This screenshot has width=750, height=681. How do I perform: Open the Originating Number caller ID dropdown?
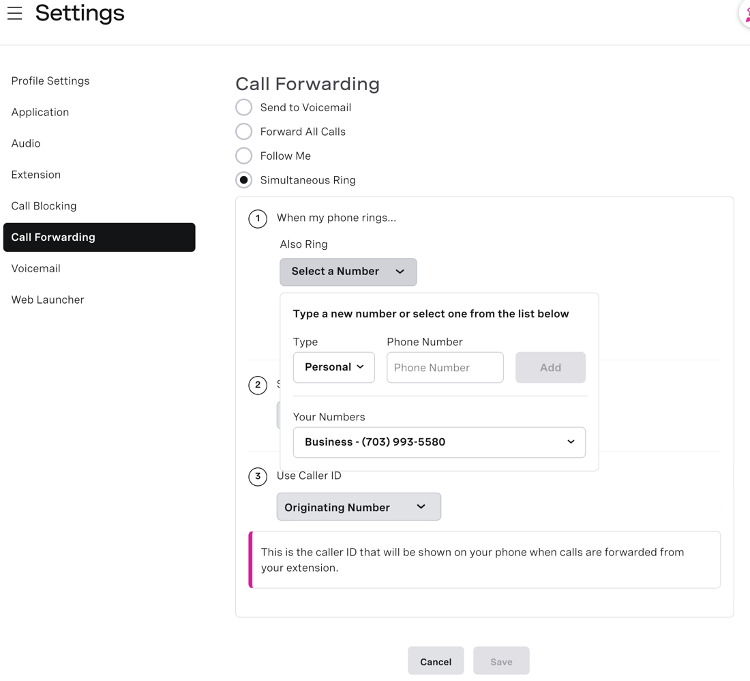point(358,507)
